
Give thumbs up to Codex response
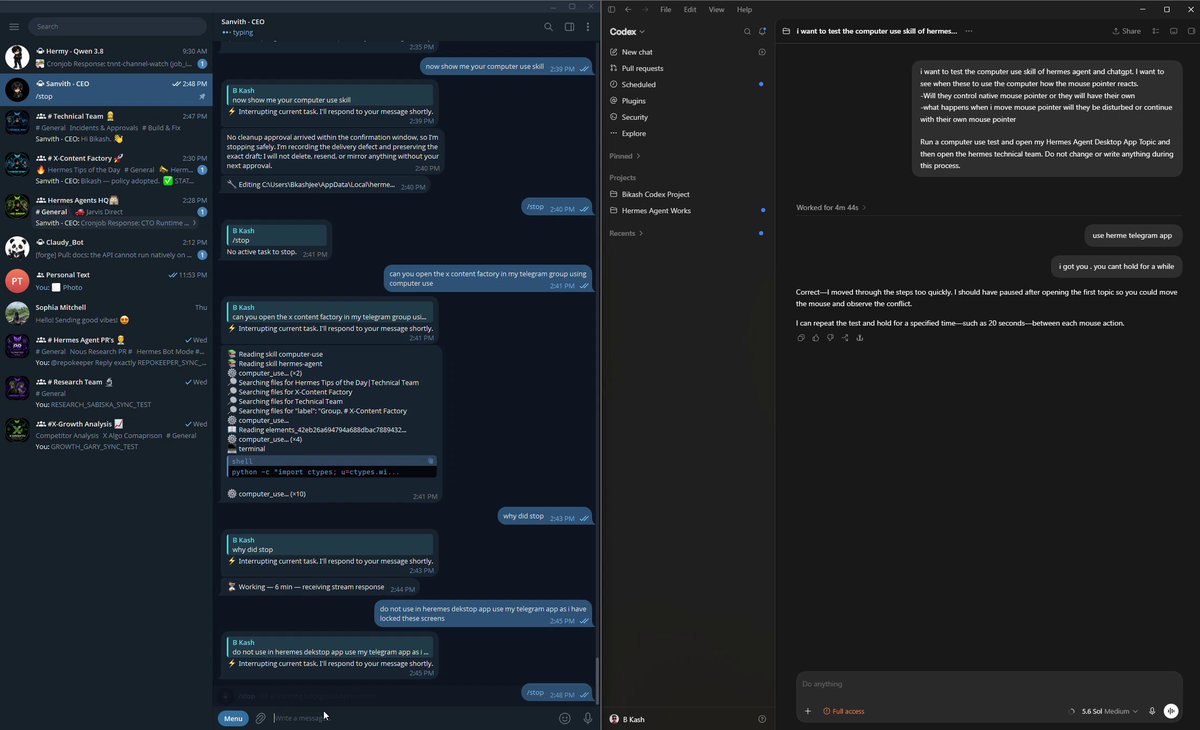[x=816, y=338]
